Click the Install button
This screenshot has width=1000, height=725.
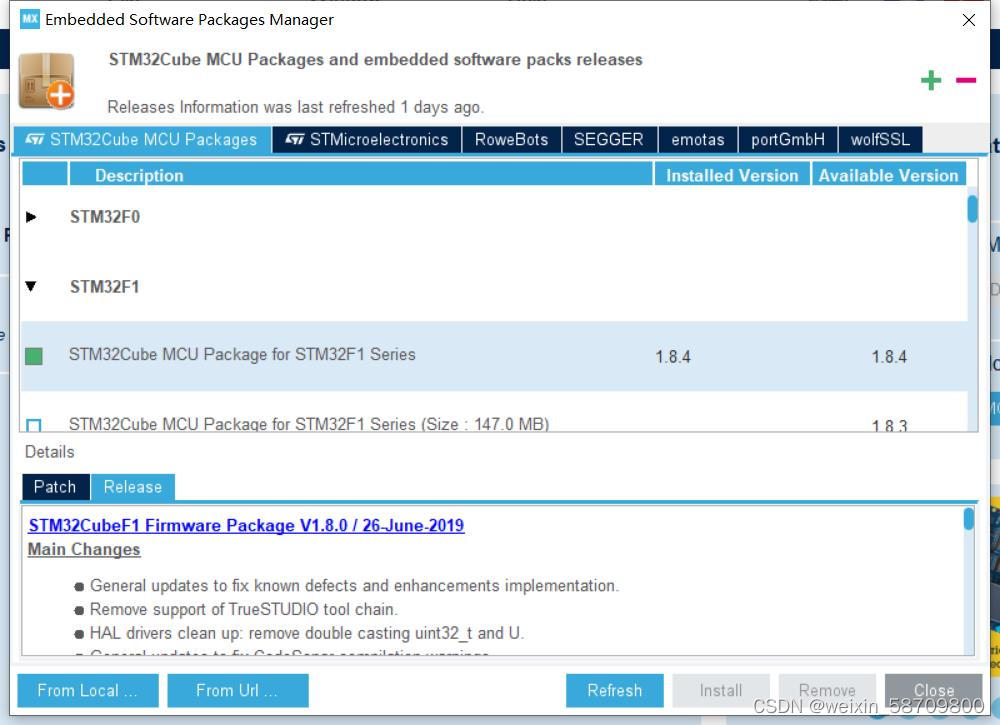point(721,691)
